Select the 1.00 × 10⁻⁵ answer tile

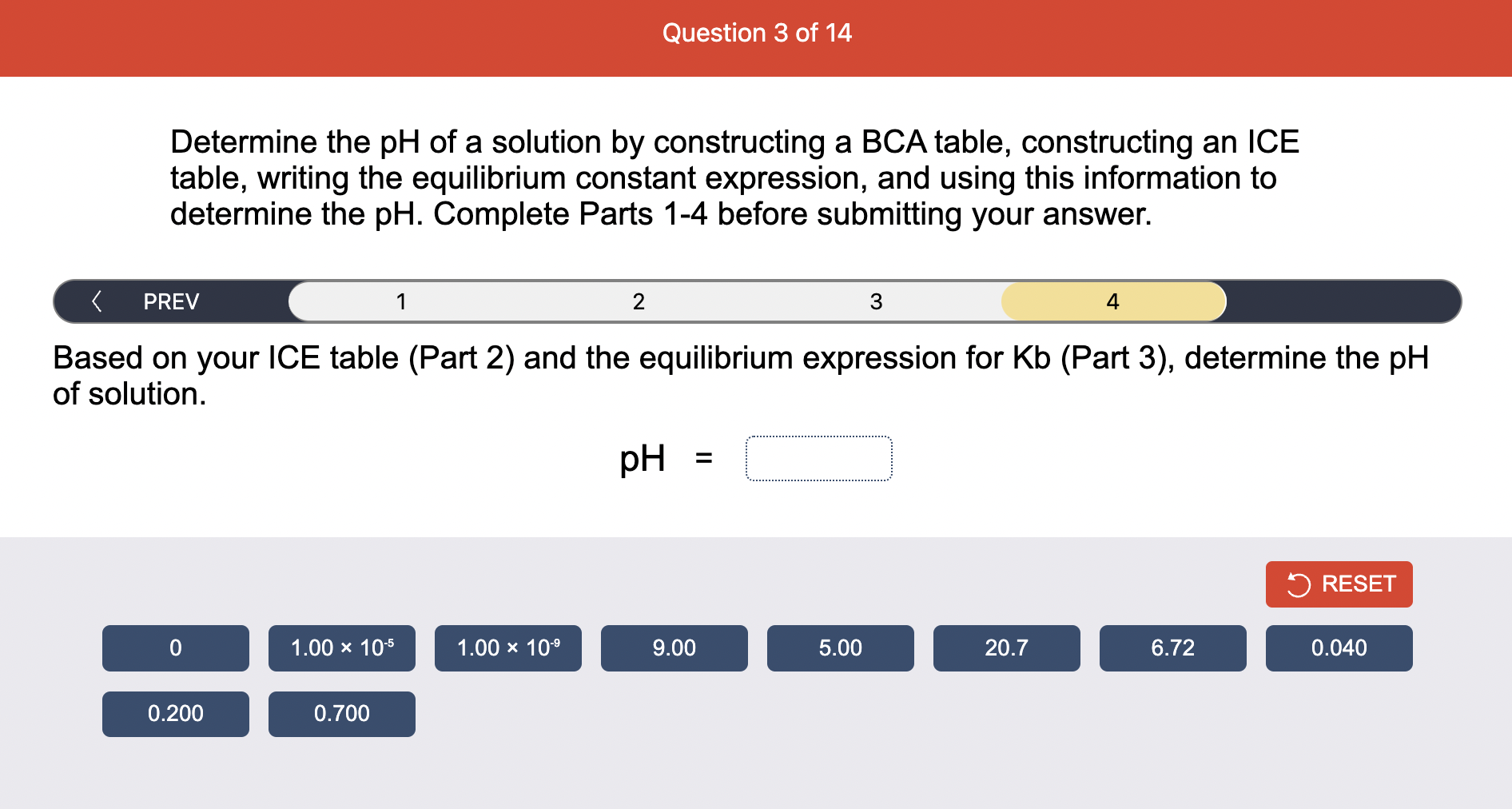(x=341, y=648)
